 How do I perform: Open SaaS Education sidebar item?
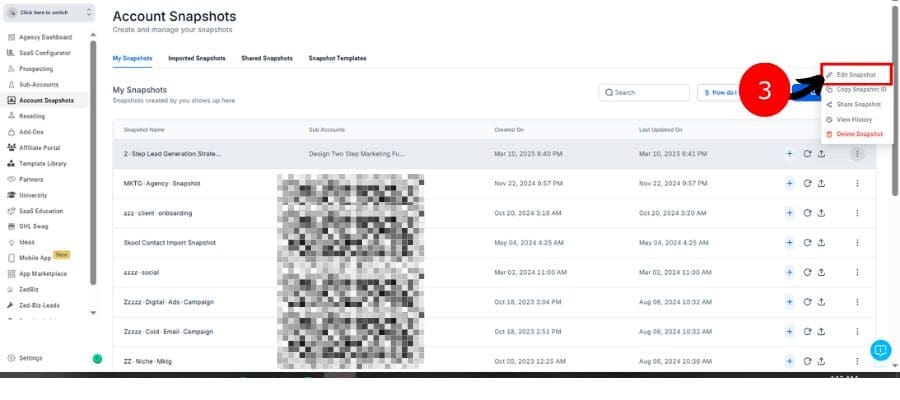(41, 211)
